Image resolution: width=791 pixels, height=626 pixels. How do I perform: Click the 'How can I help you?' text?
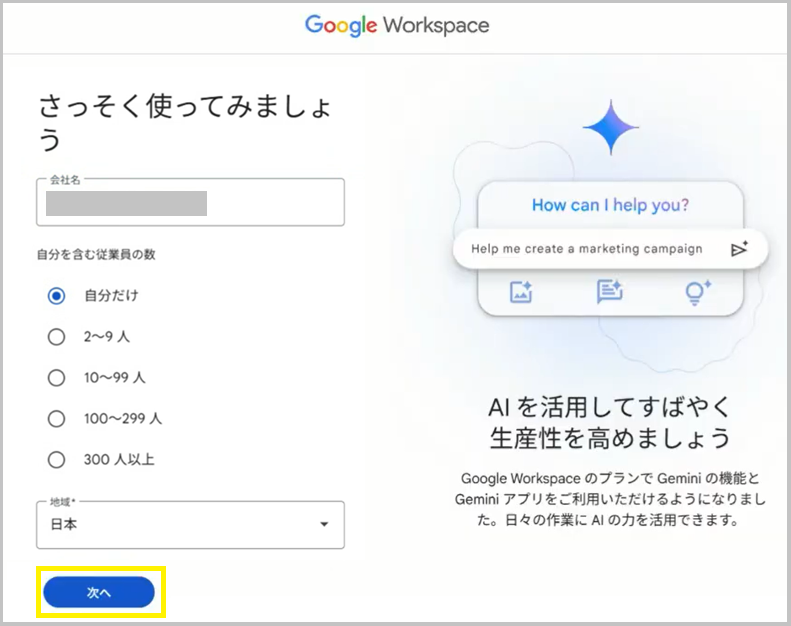pos(610,205)
